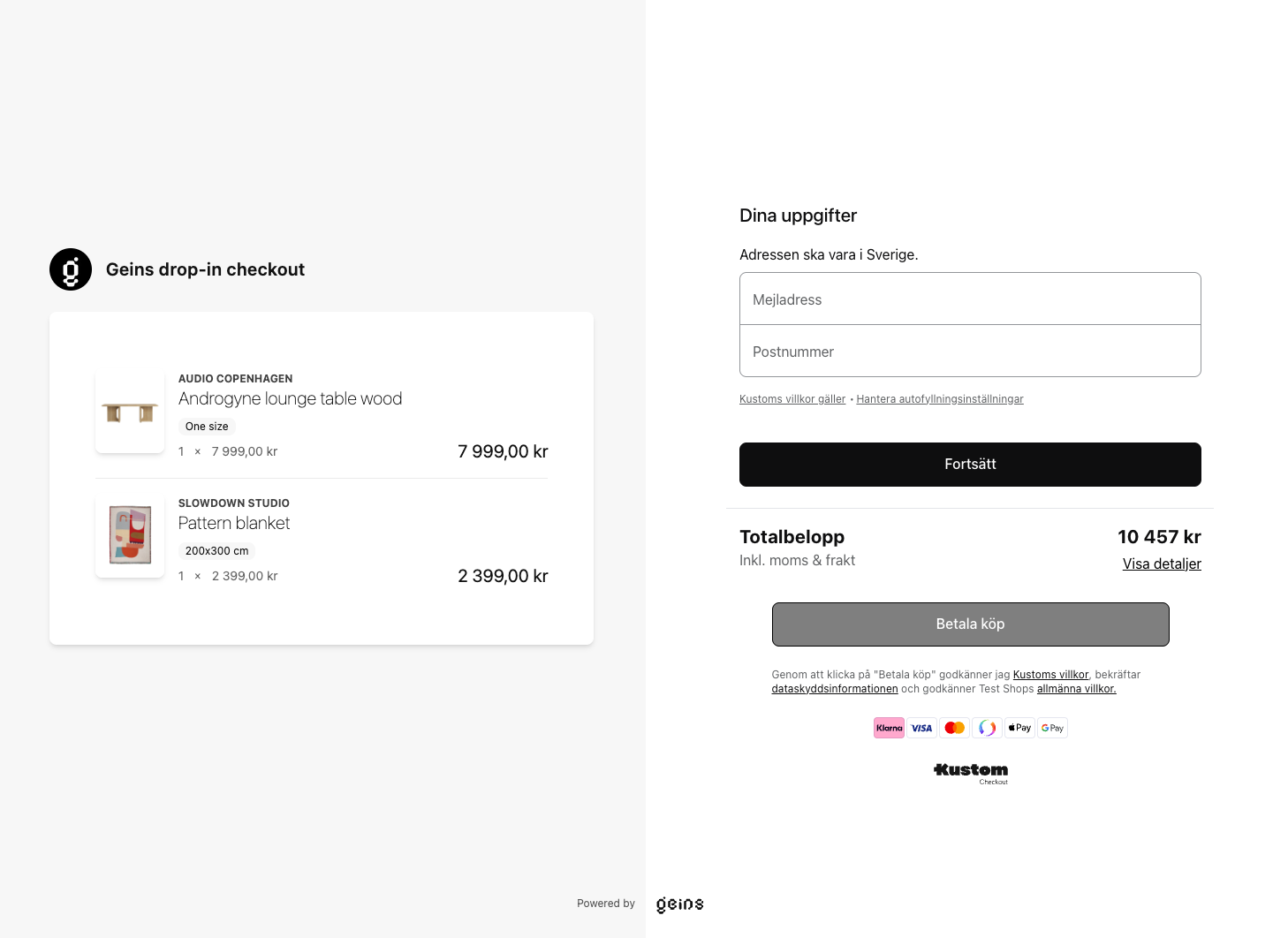Click the round Geins logo icon
The image size is (1288, 938).
[x=71, y=269]
